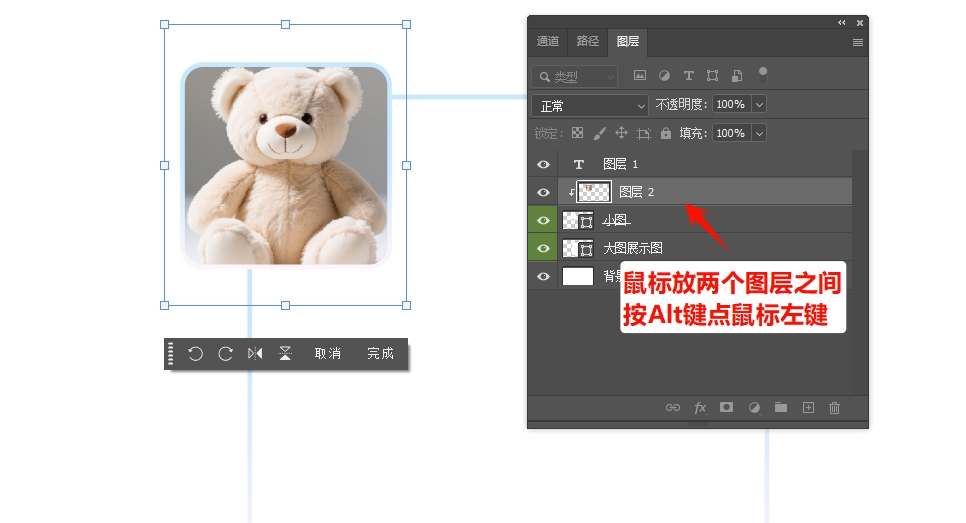The height and width of the screenshot is (523, 966).
Task: Filter layers by smart object icon
Action: 737,76
